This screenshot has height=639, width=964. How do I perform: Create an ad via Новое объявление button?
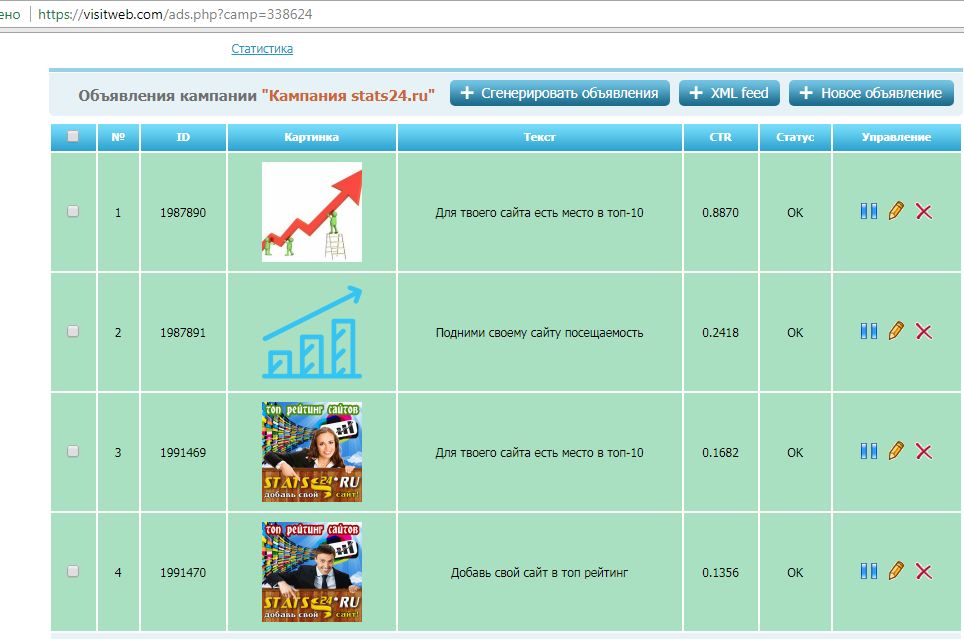(x=870, y=93)
